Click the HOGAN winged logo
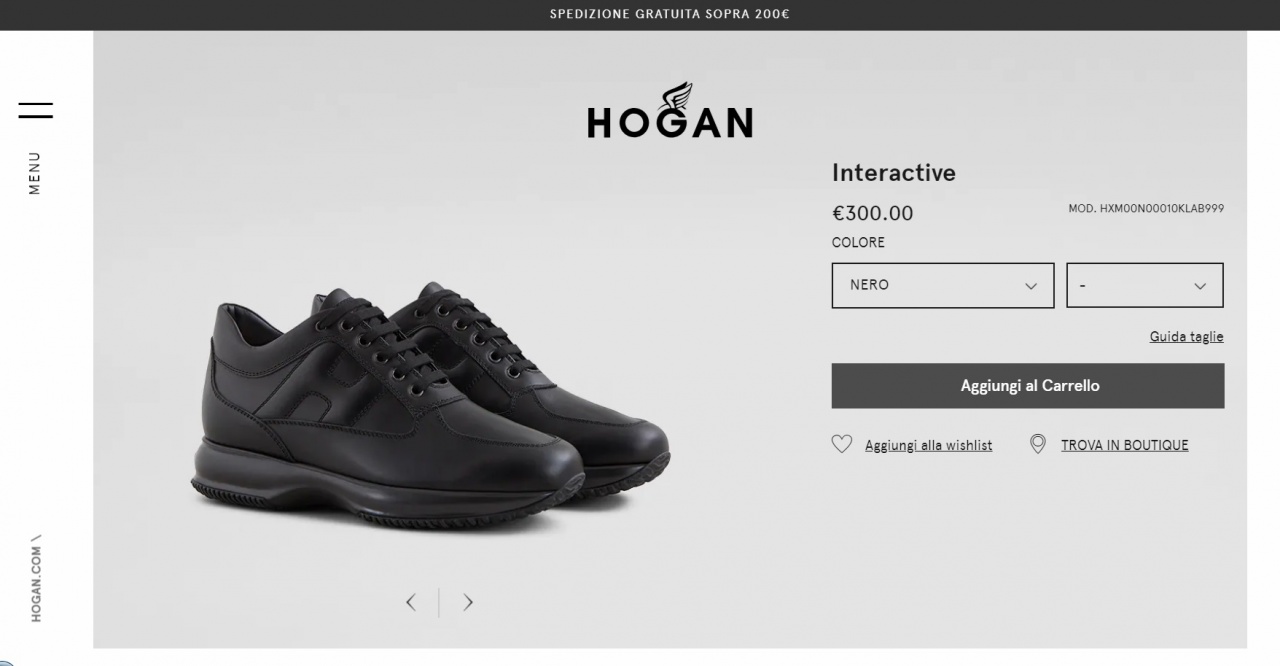The image size is (1280, 666). tap(669, 112)
